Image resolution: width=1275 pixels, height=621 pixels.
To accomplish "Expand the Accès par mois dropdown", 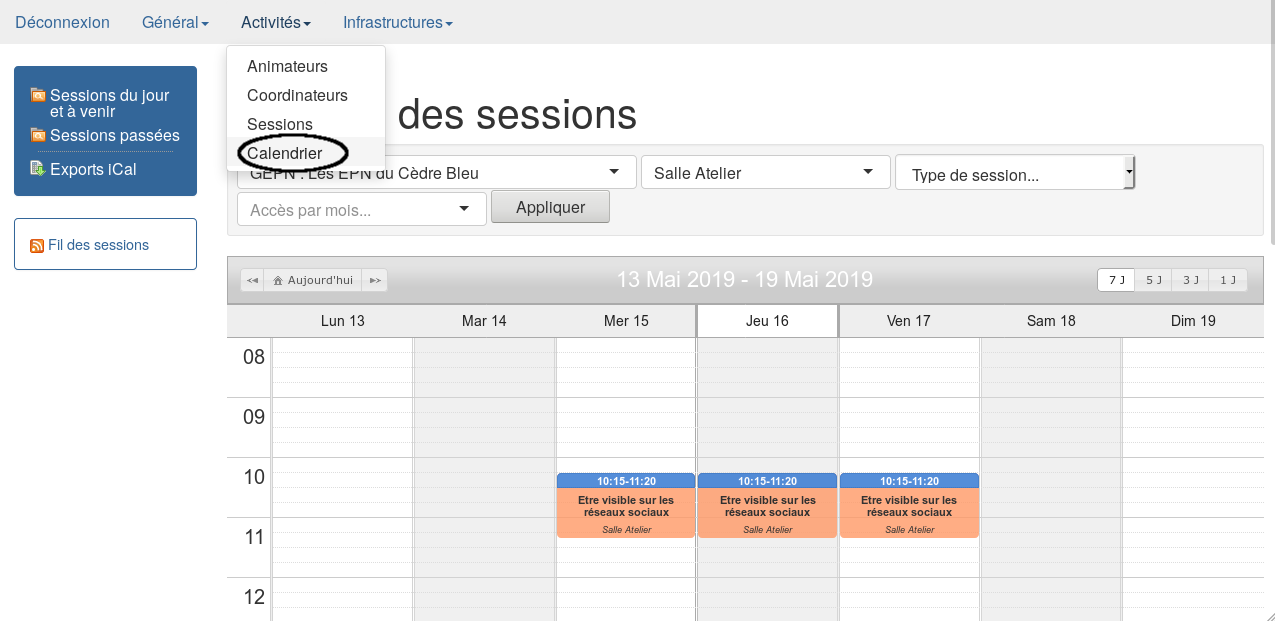I will [361, 210].
